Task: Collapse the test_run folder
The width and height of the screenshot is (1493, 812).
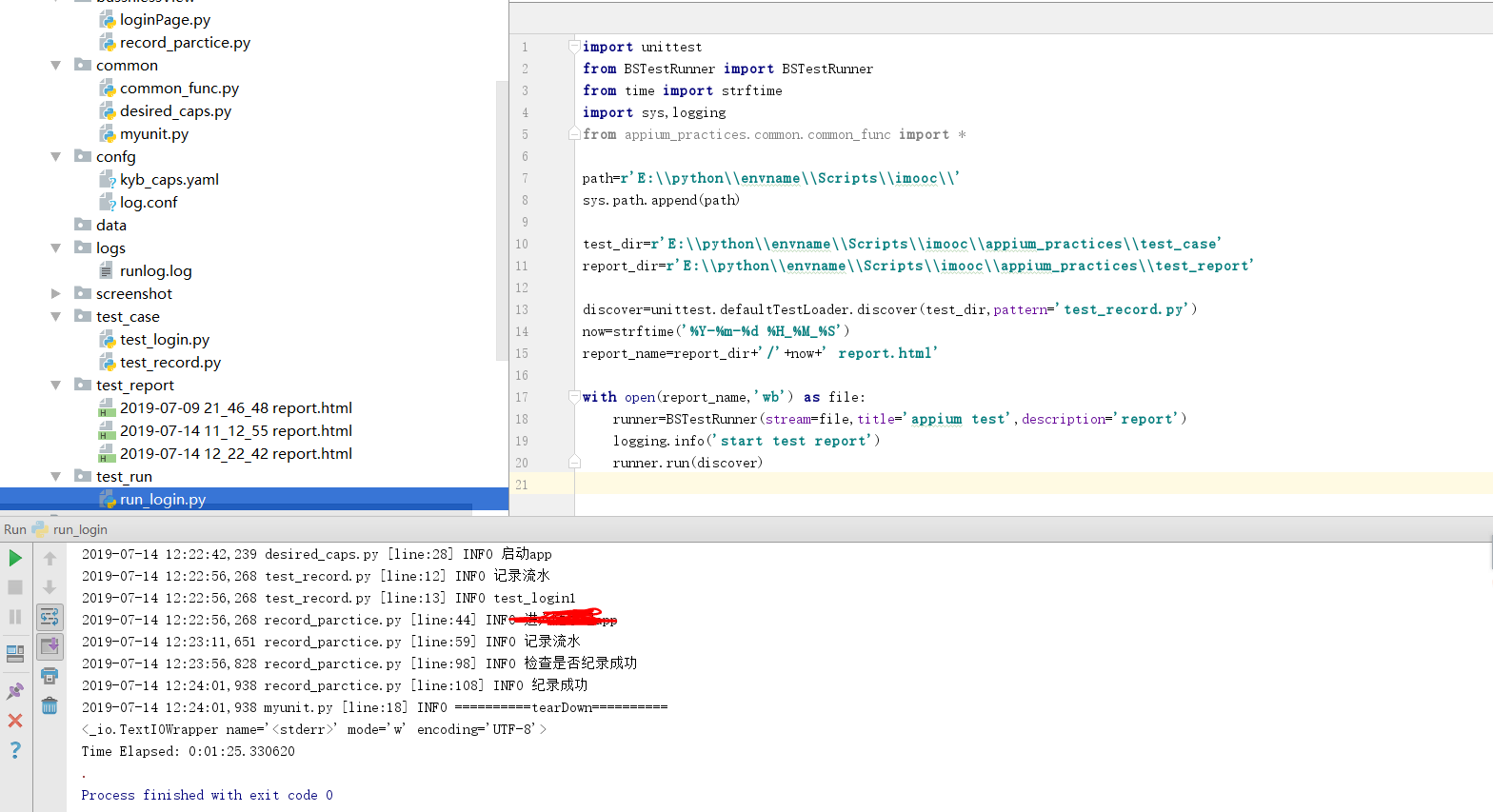Action: pyautogui.click(x=55, y=477)
